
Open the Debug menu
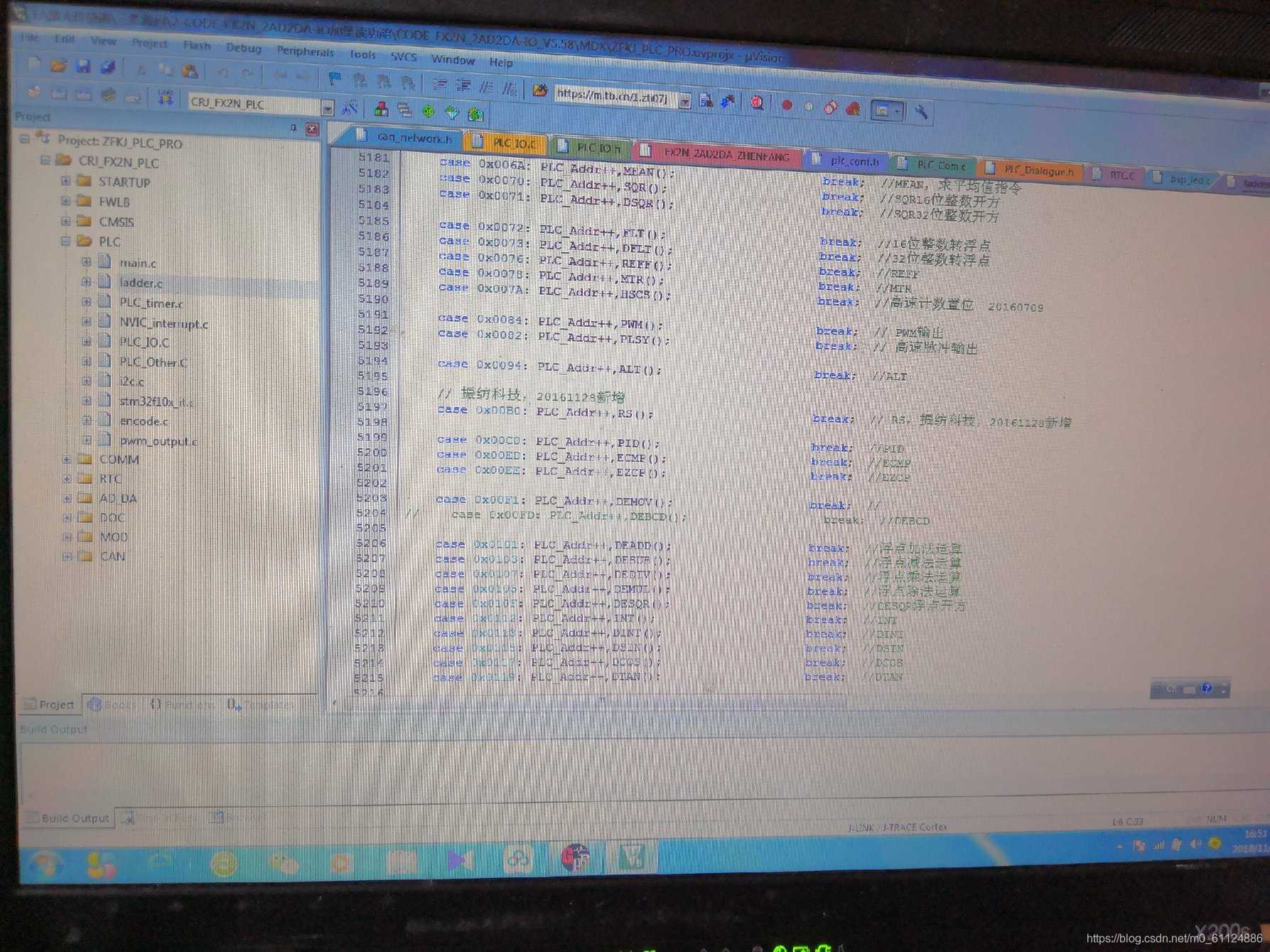pos(244,48)
